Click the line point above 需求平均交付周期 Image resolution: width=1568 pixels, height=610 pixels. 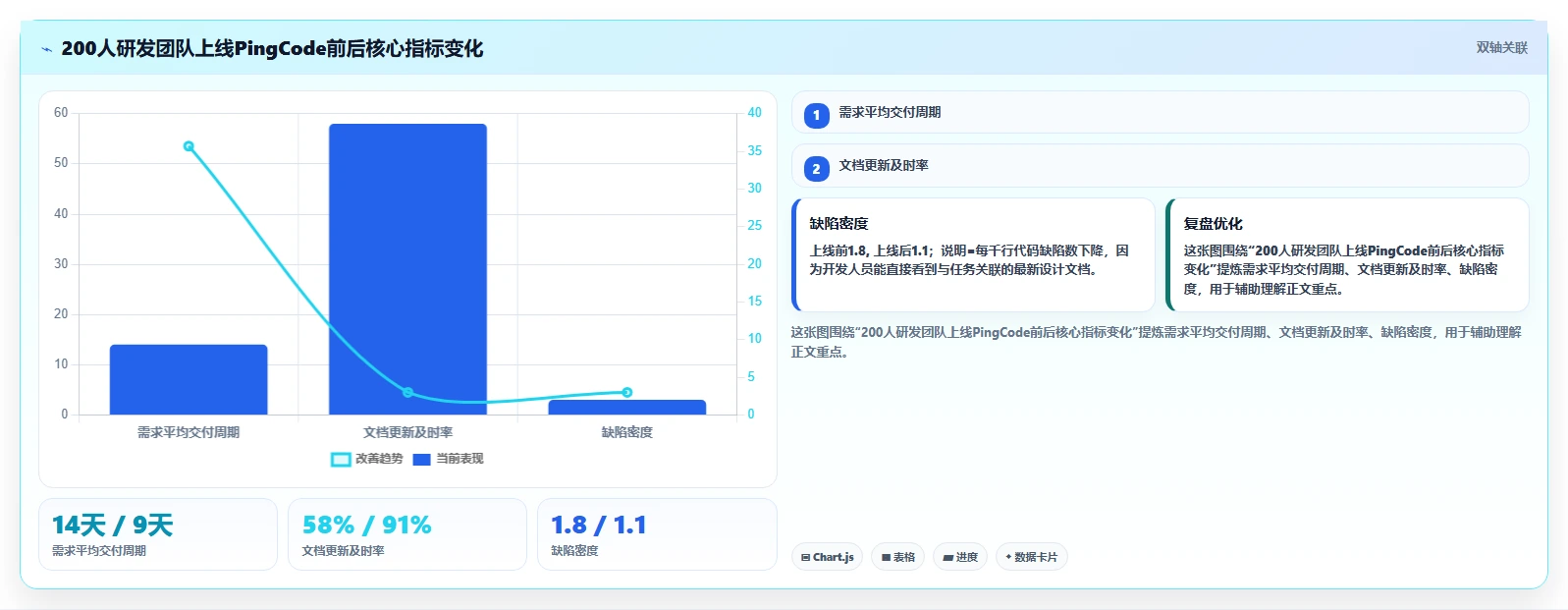click(x=189, y=146)
